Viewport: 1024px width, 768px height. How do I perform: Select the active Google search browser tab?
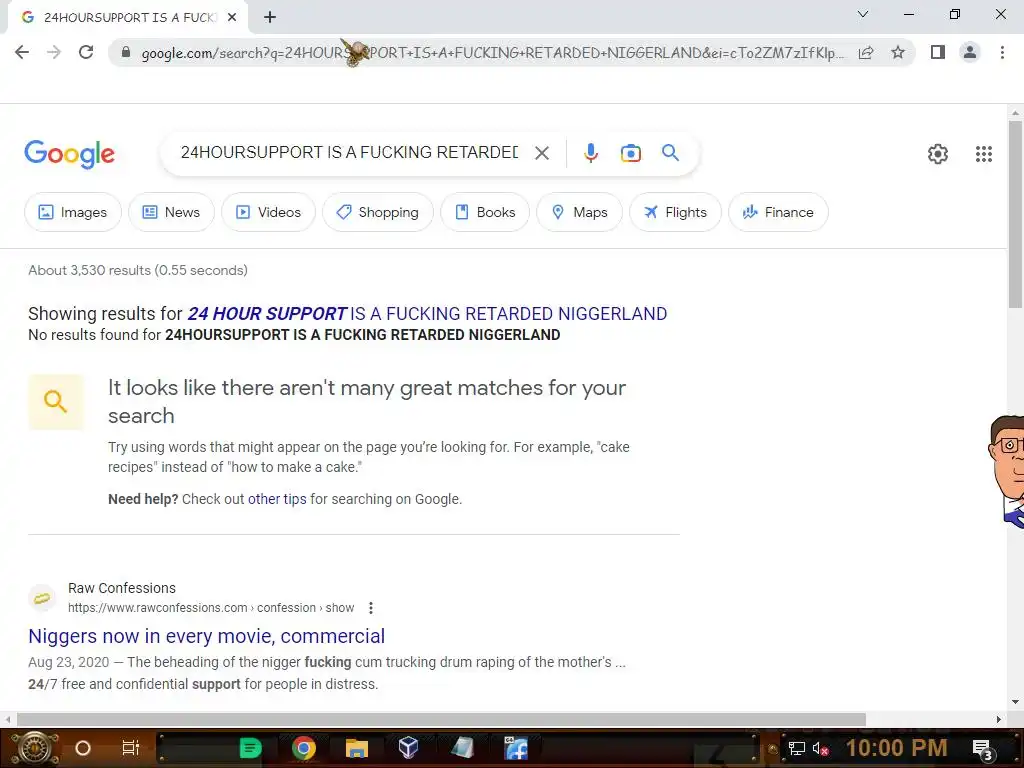point(128,18)
